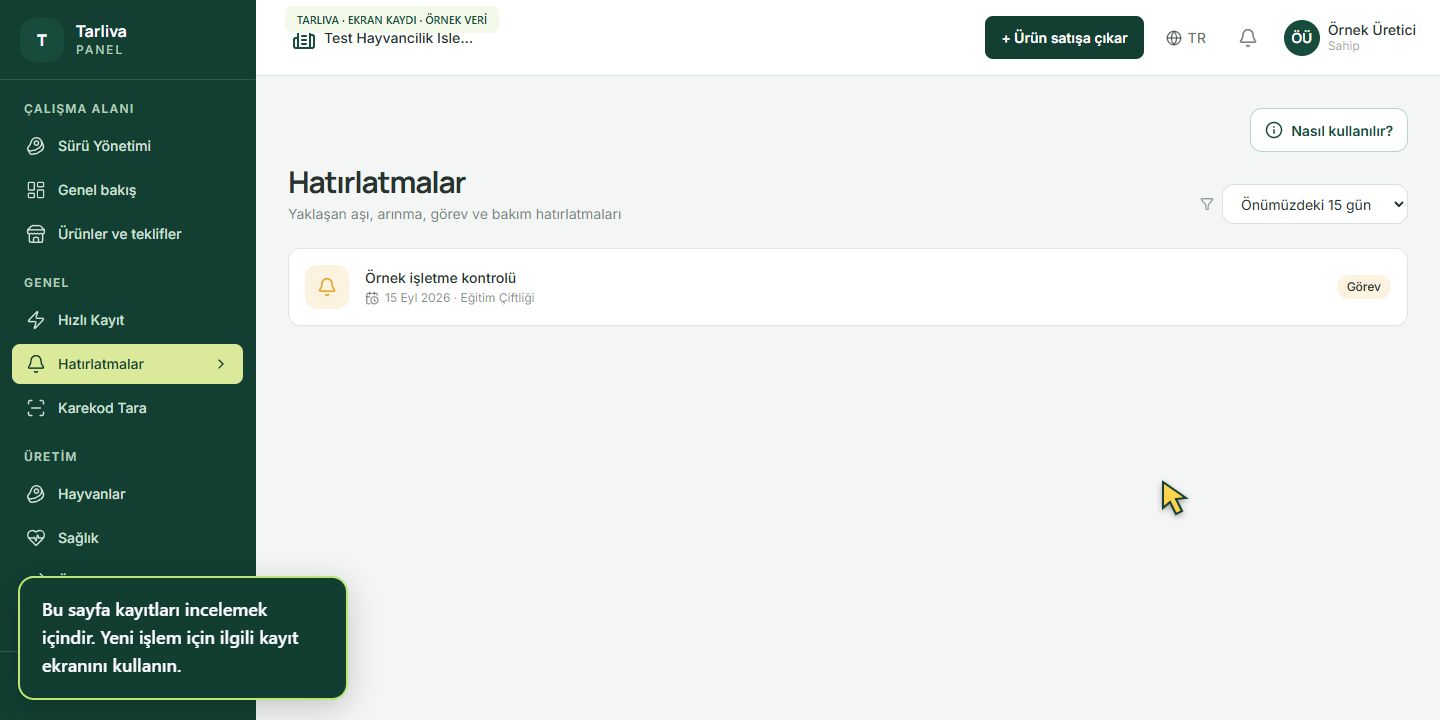Click the + Ürün satışa çıkar button
This screenshot has width=1440, height=720.
pyautogui.click(x=1064, y=38)
